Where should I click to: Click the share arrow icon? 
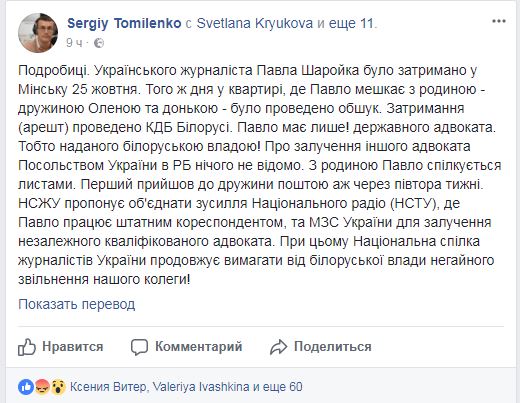278,347
